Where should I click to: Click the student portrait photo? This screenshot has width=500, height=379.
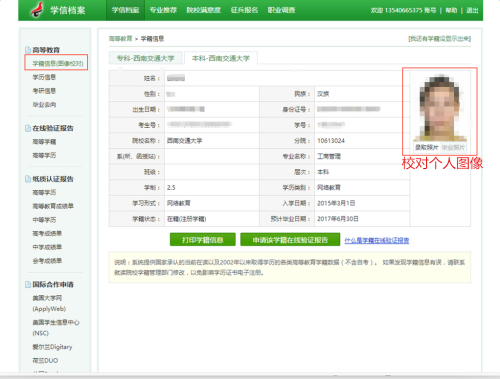439,108
